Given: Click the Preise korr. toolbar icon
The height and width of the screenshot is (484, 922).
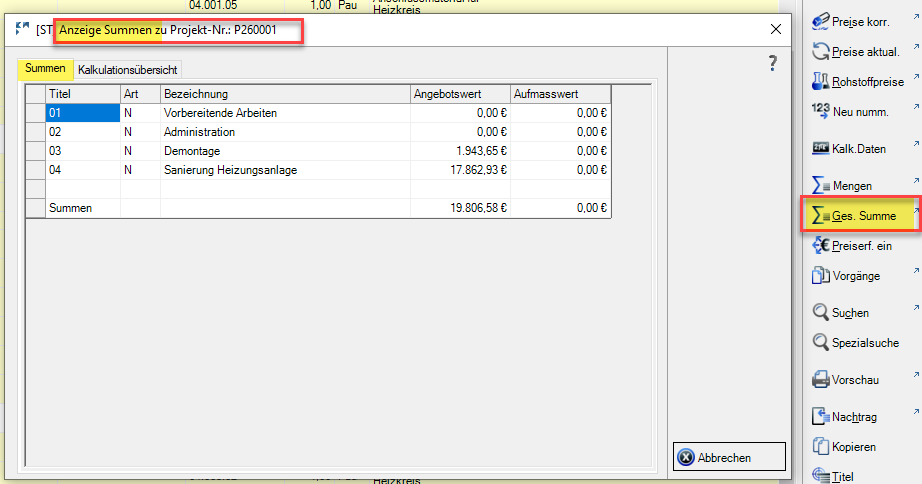Looking at the screenshot, I should point(821,20).
